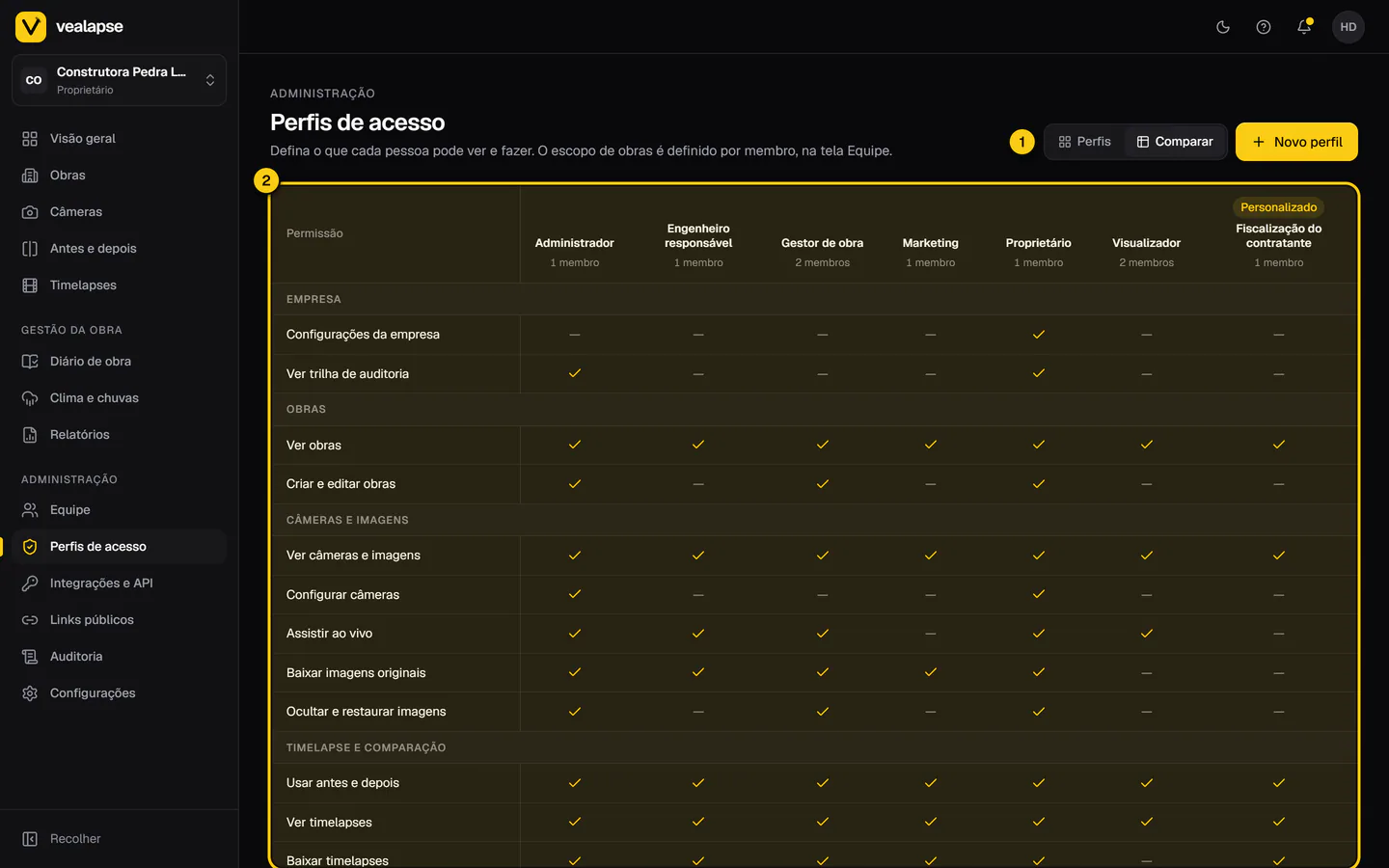
Task: Click the Personalizado badge
Action: pyautogui.click(x=1279, y=207)
